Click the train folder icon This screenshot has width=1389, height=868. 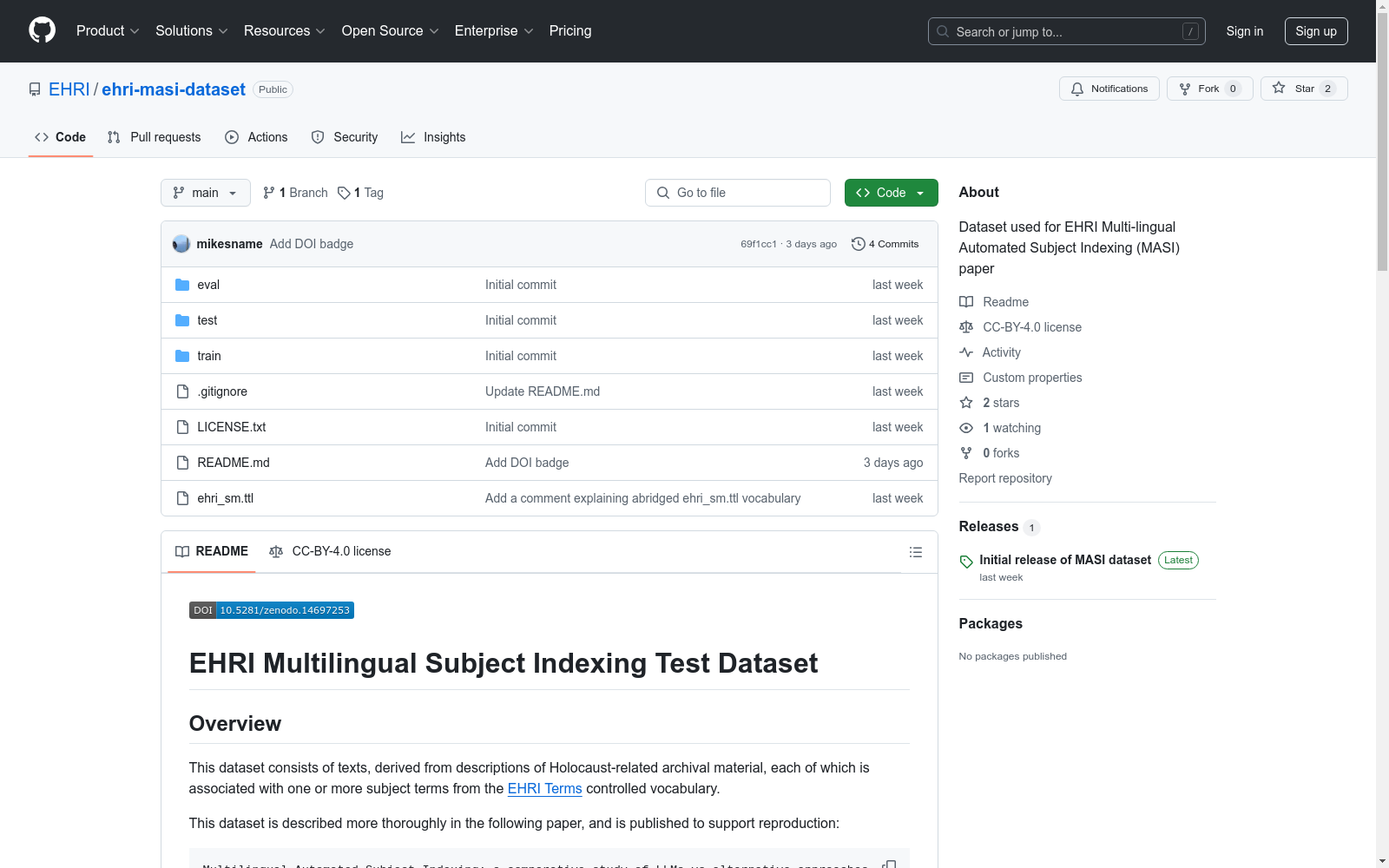tap(182, 356)
